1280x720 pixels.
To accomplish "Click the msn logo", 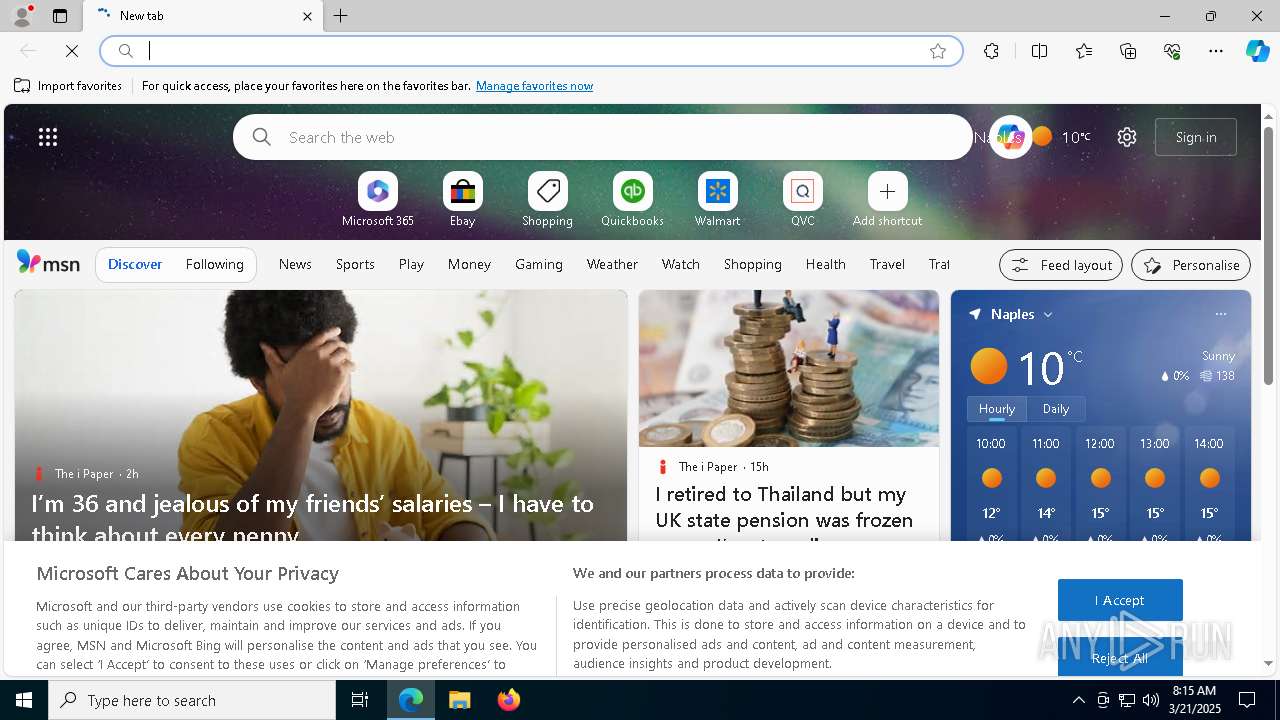I will tap(48, 263).
